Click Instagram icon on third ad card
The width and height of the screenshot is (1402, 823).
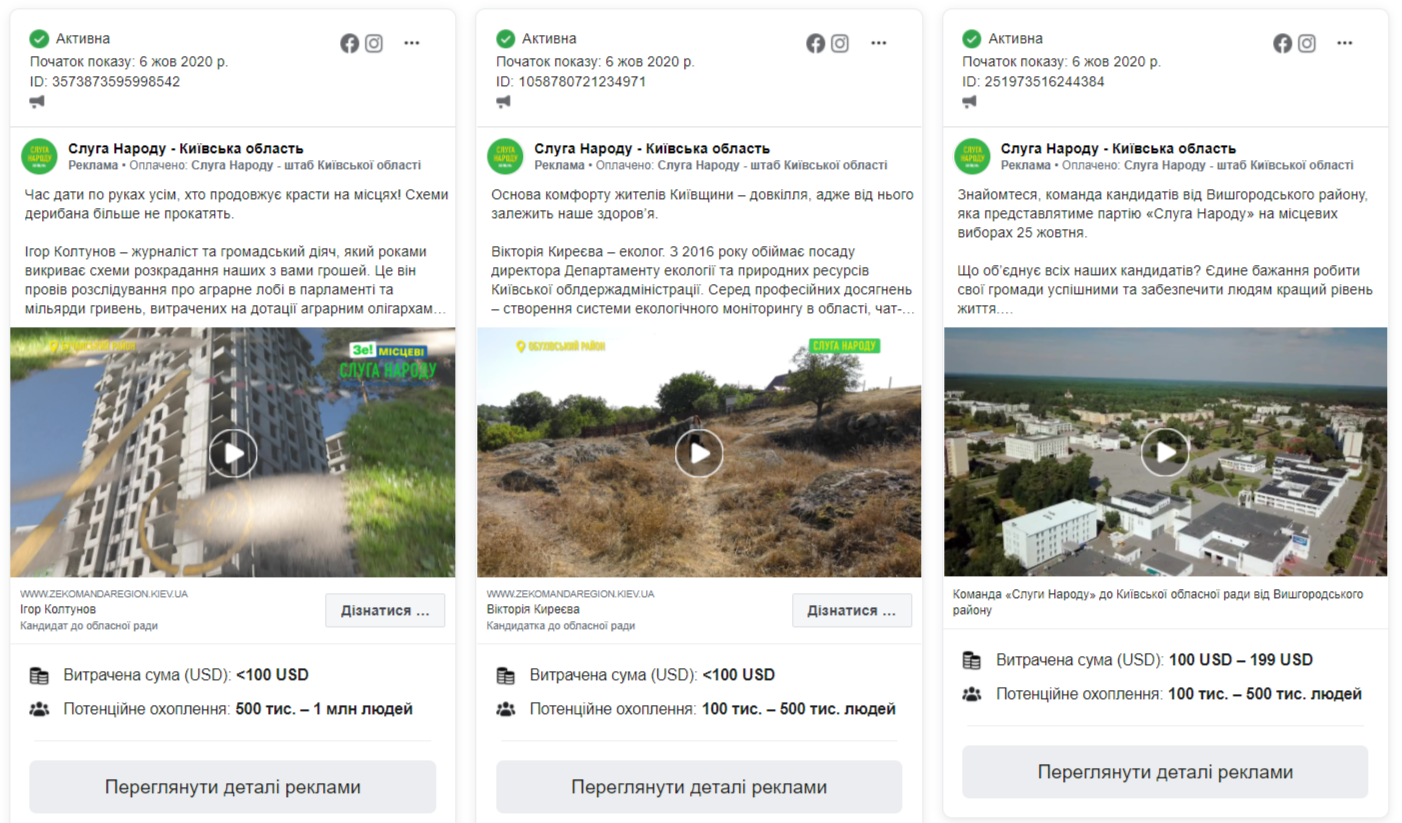1307,43
